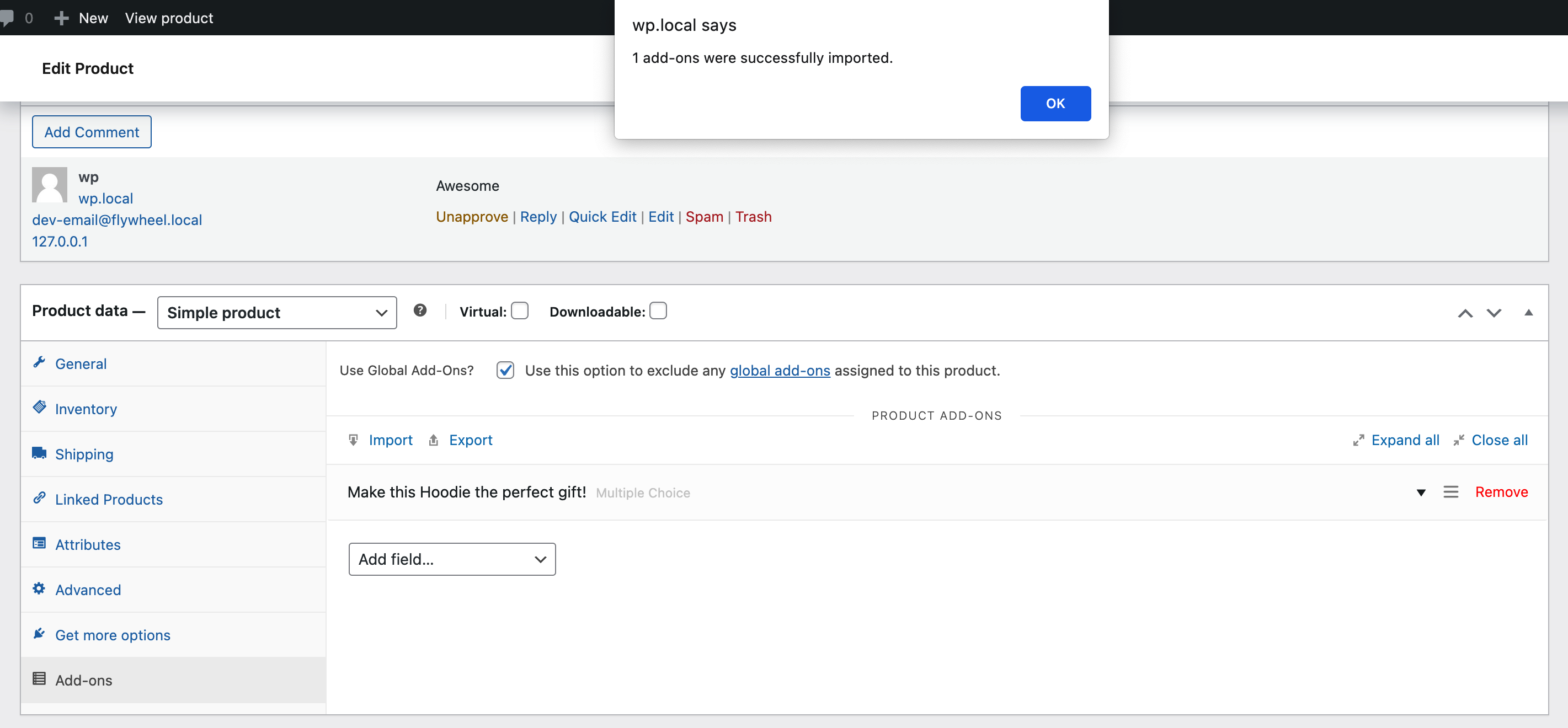Mark the comment as Spam
This screenshot has height=728, width=1568.
[704, 217]
